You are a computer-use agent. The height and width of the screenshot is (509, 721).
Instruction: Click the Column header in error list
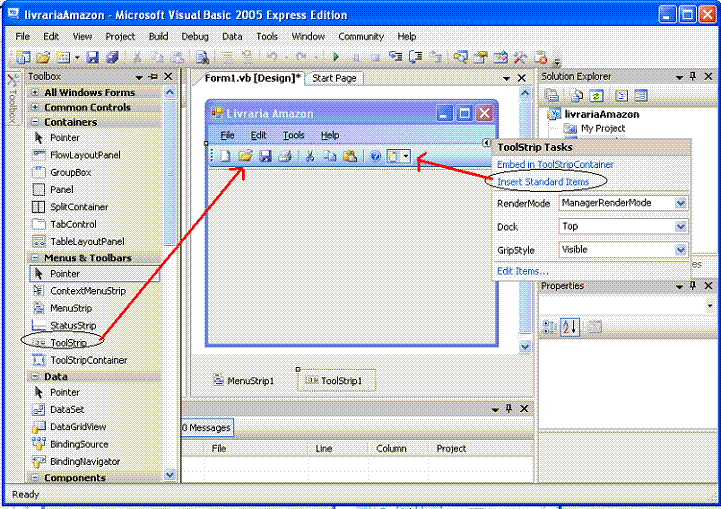[391, 449]
